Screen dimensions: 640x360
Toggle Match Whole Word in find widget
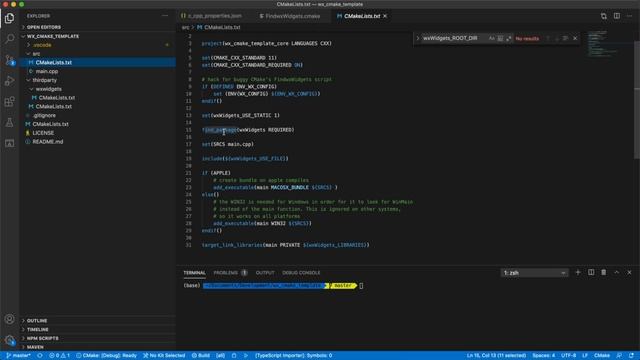pos(500,38)
